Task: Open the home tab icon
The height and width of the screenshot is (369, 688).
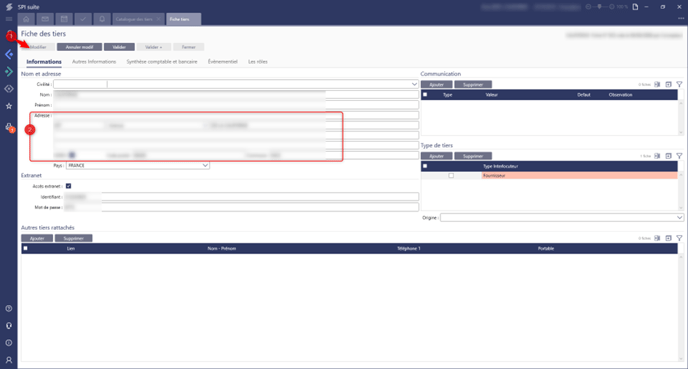Action: pos(26,19)
